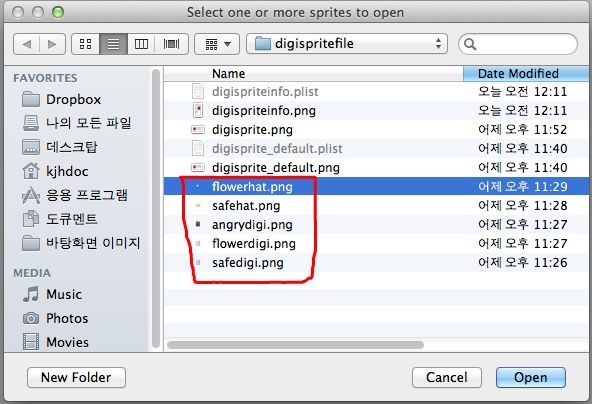Click the New Folder button
Screen dimensions: 592x404
pyautogui.click(x=76, y=377)
